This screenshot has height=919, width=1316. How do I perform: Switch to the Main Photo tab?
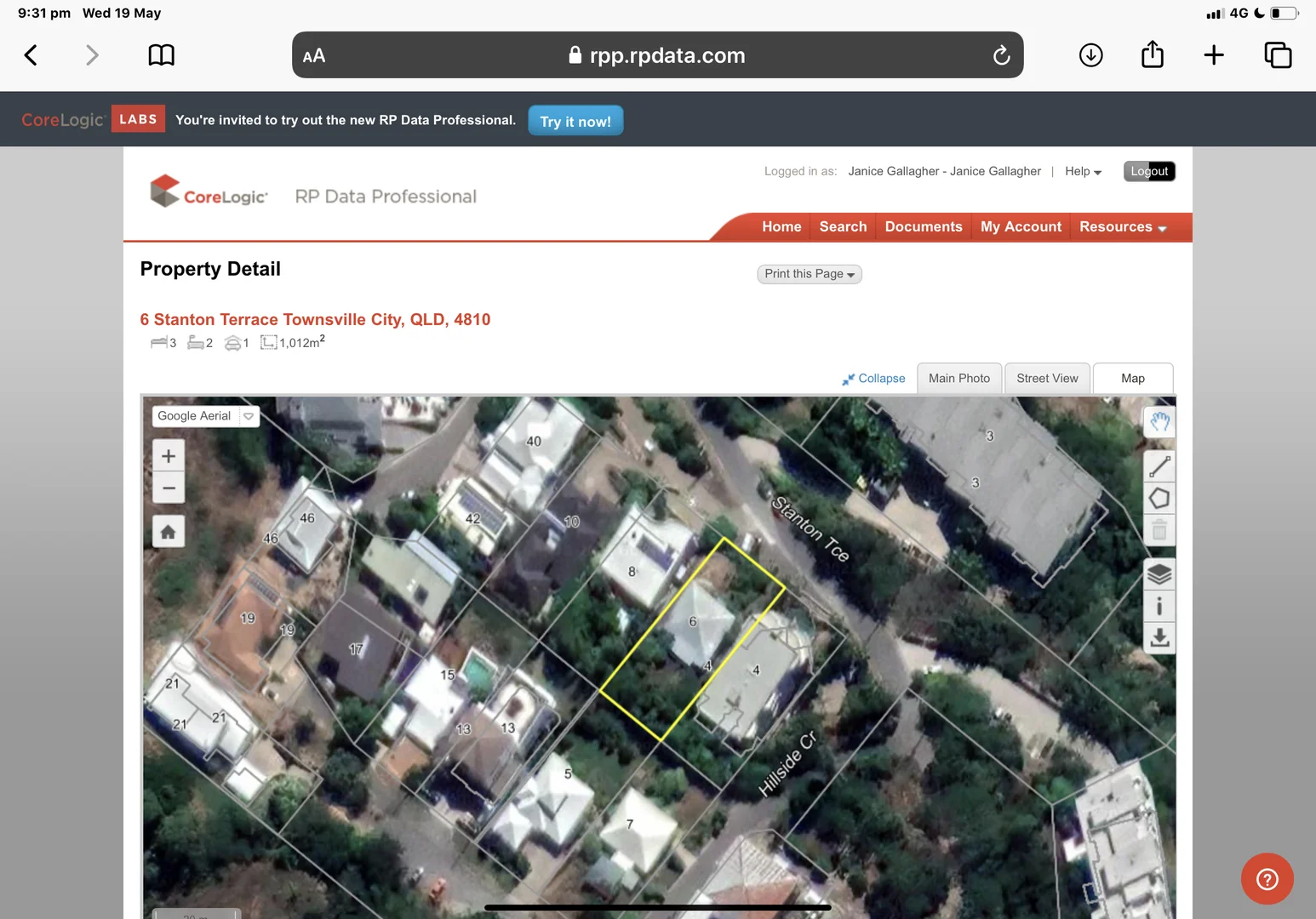pyautogui.click(x=958, y=379)
